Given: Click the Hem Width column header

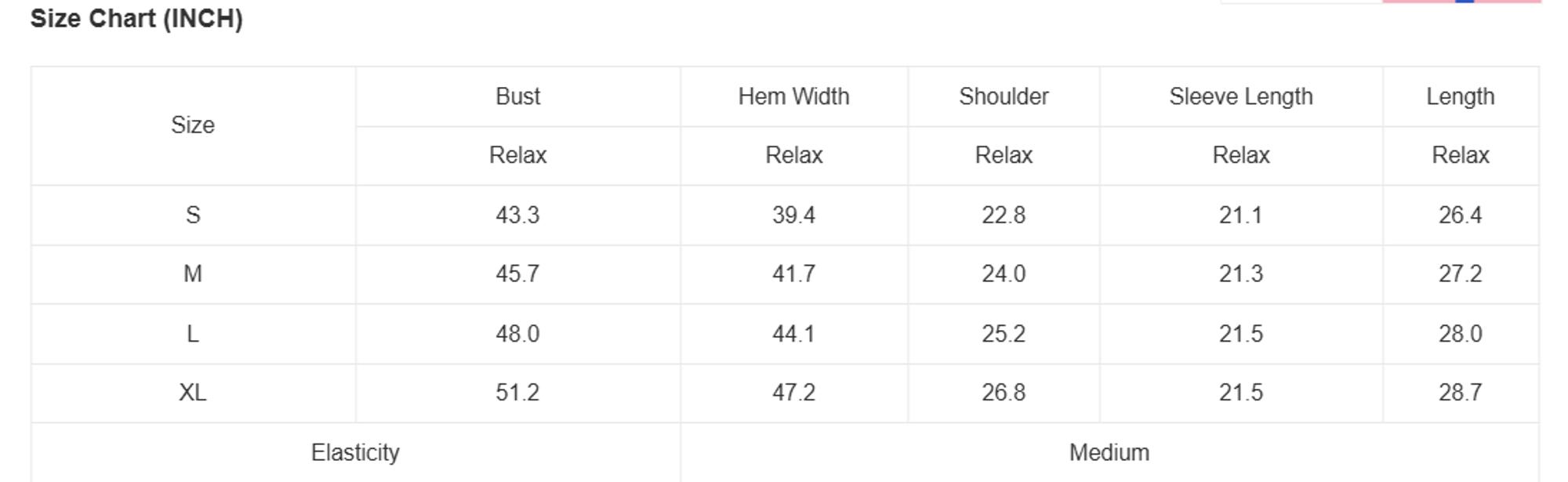Looking at the screenshot, I should coord(793,96).
